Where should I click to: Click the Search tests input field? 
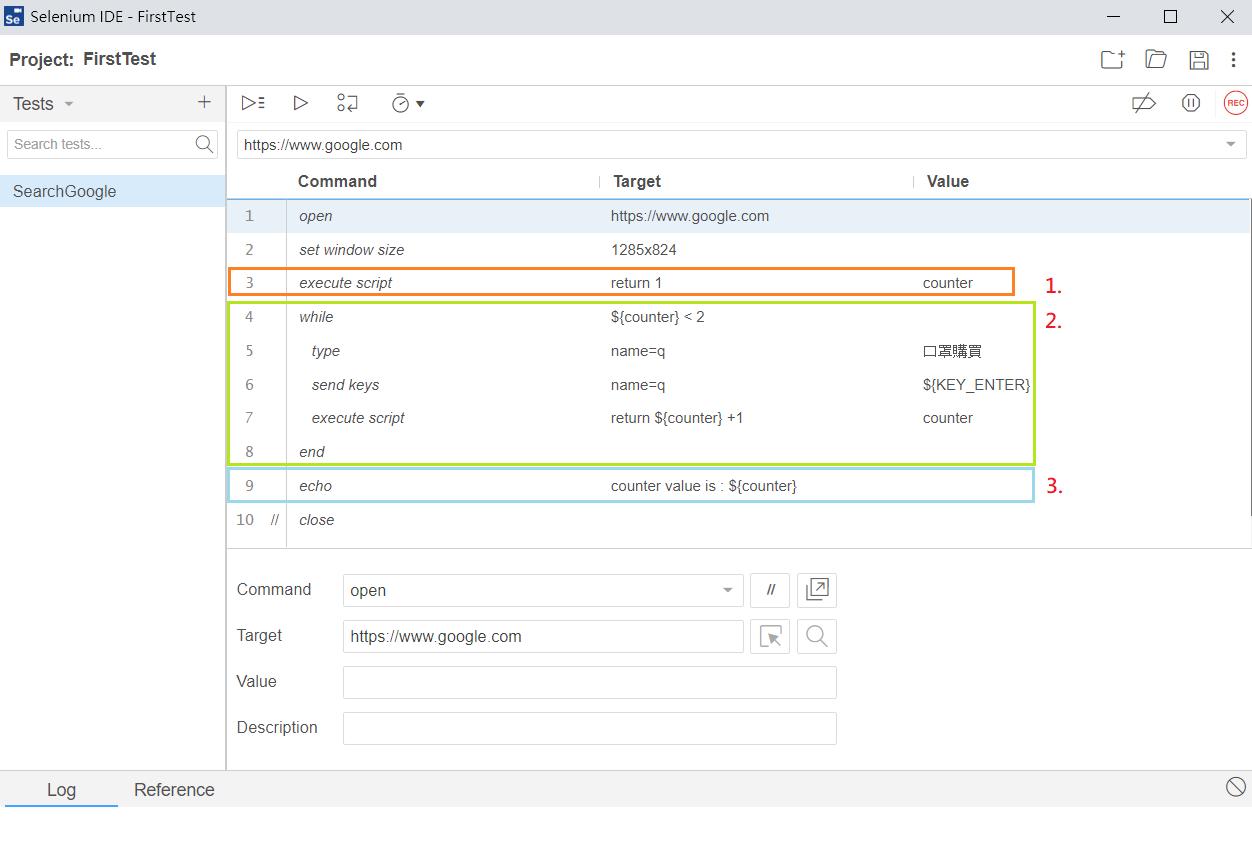(100, 144)
